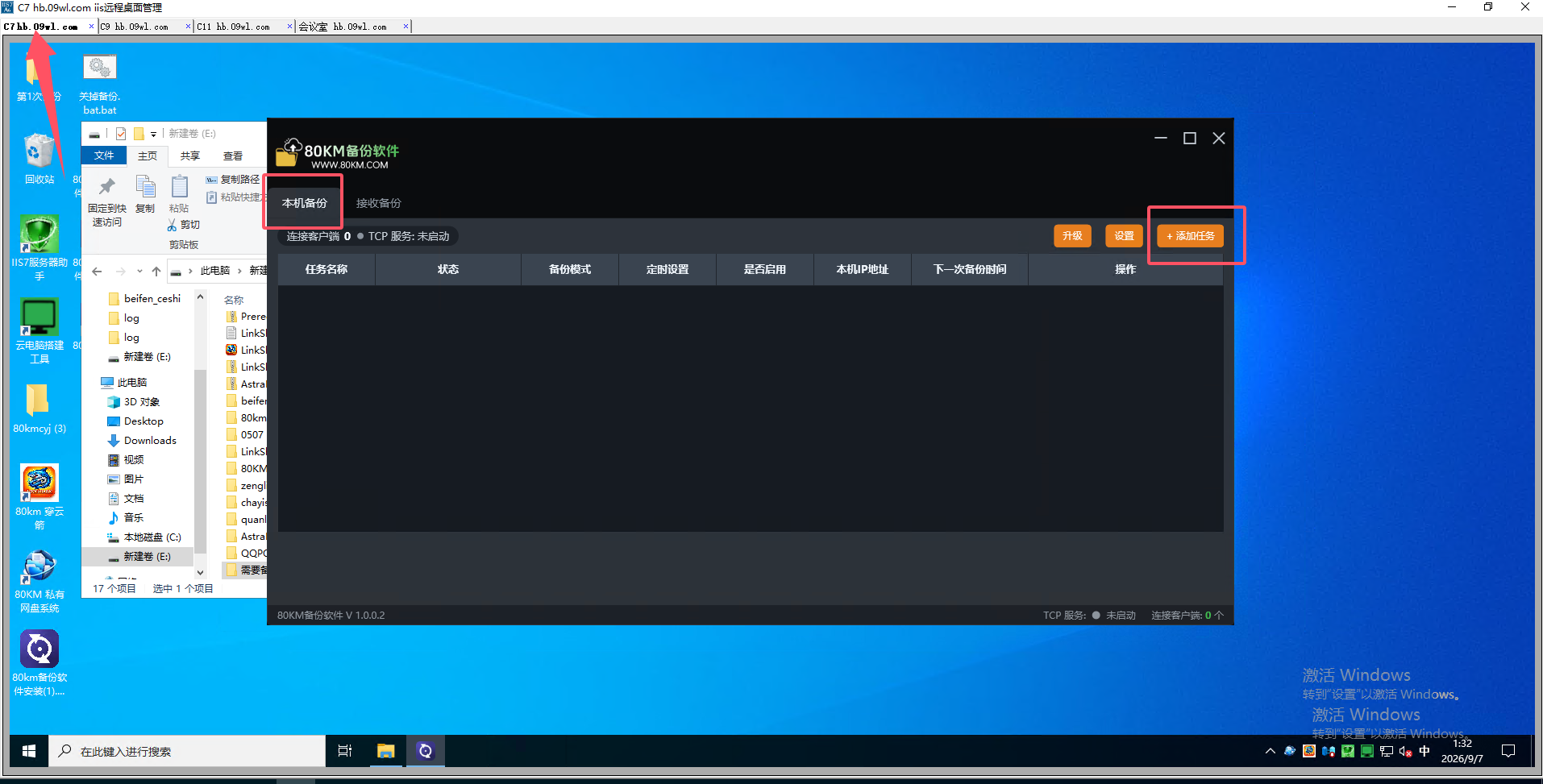This screenshot has width=1543, height=784.
Task: Click the muted volume icon in system tray
Action: (1405, 751)
